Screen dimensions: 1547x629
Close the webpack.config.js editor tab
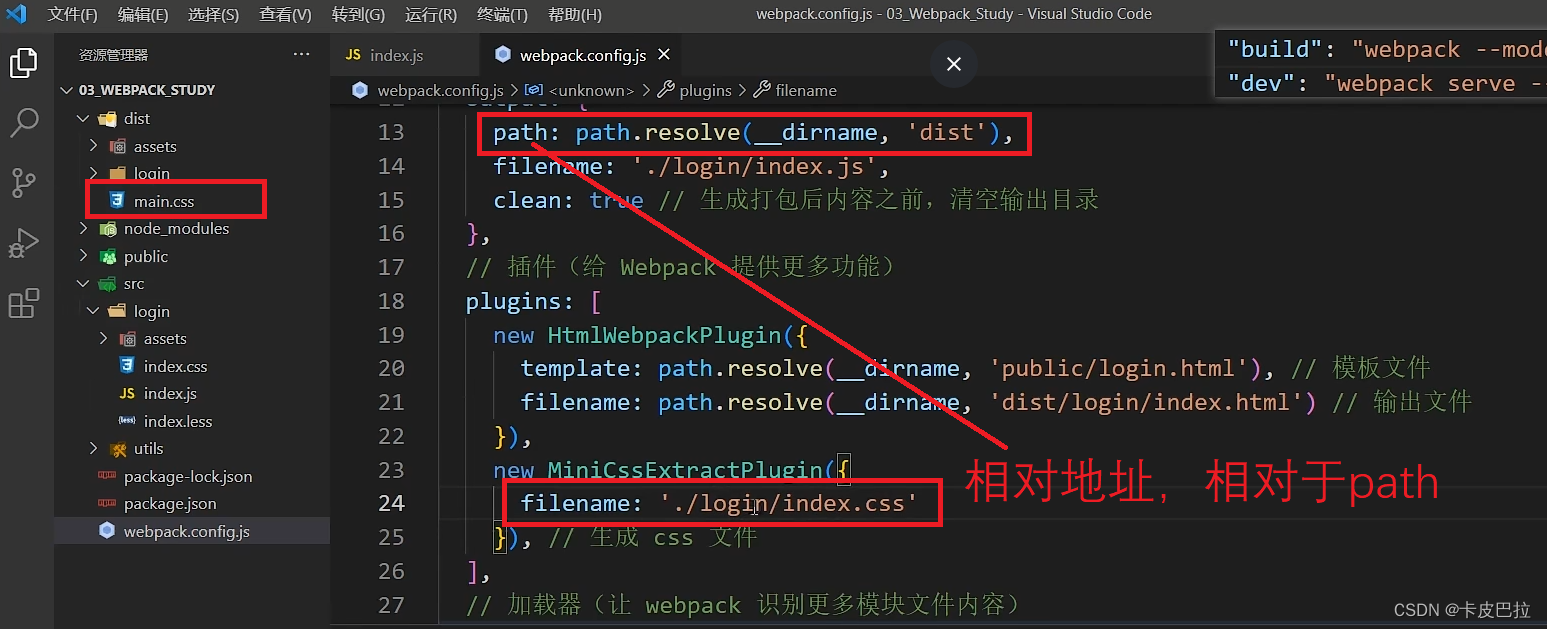click(x=663, y=55)
